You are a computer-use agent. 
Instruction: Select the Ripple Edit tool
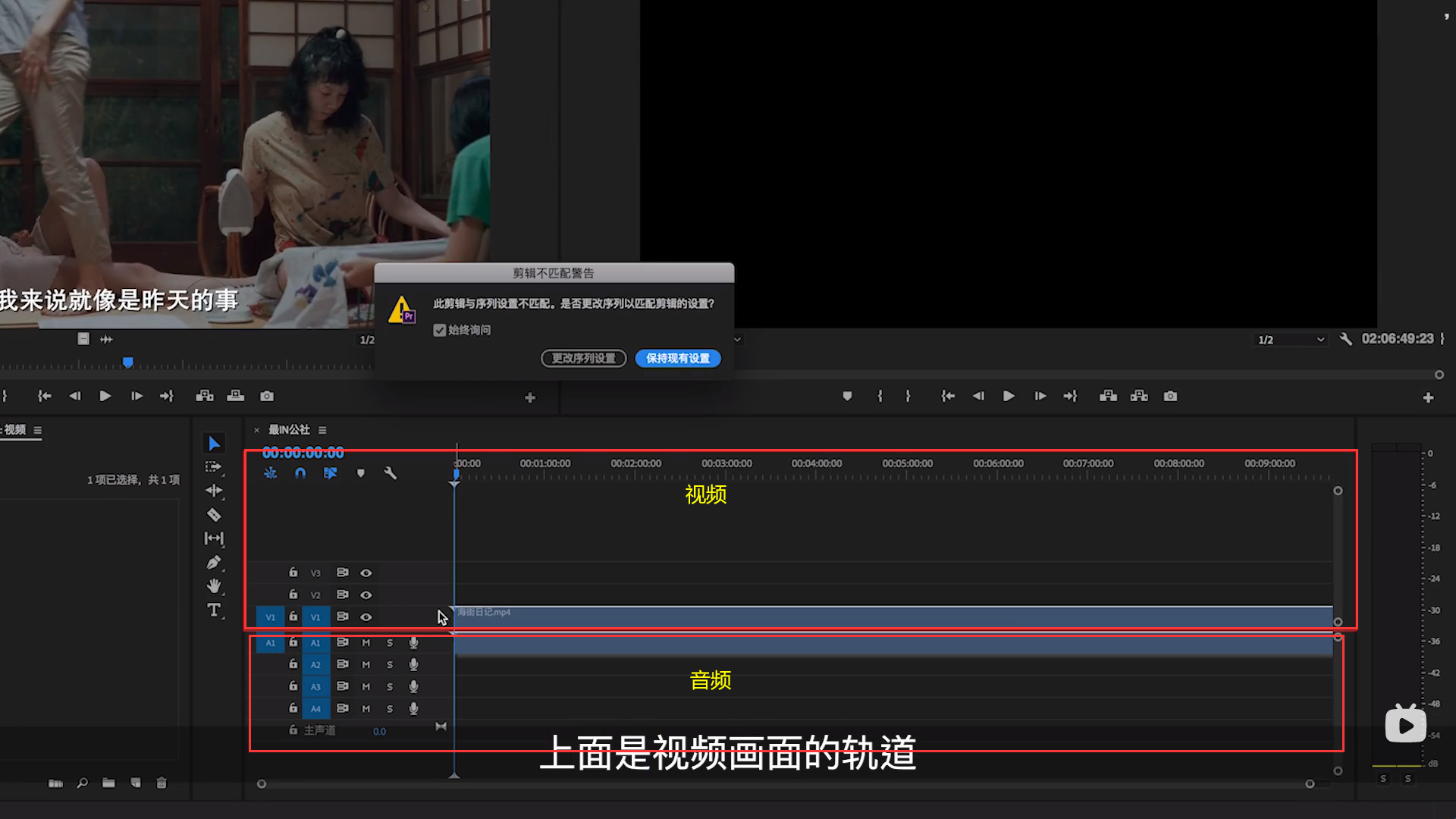click(214, 491)
